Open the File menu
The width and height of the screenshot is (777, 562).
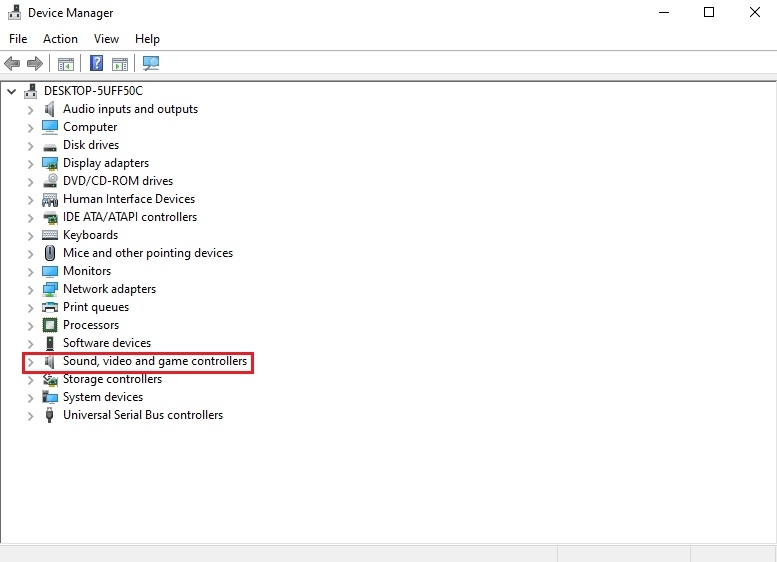coord(18,39)
